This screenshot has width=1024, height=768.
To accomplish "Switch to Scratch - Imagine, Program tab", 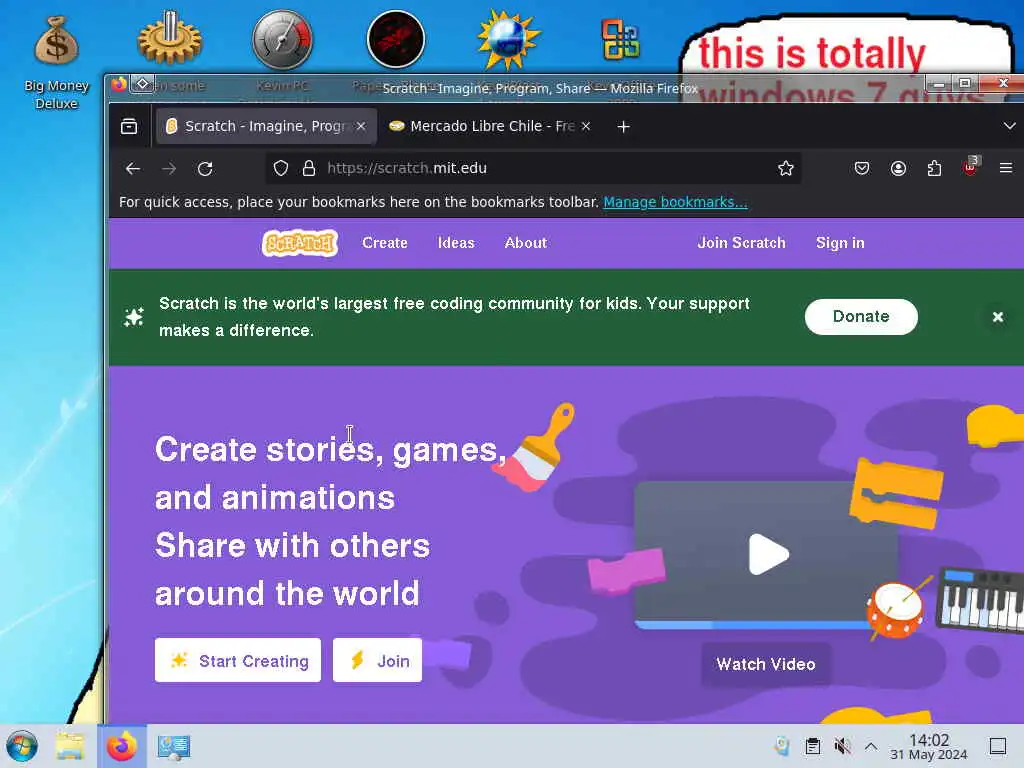I will click(266, 126).
